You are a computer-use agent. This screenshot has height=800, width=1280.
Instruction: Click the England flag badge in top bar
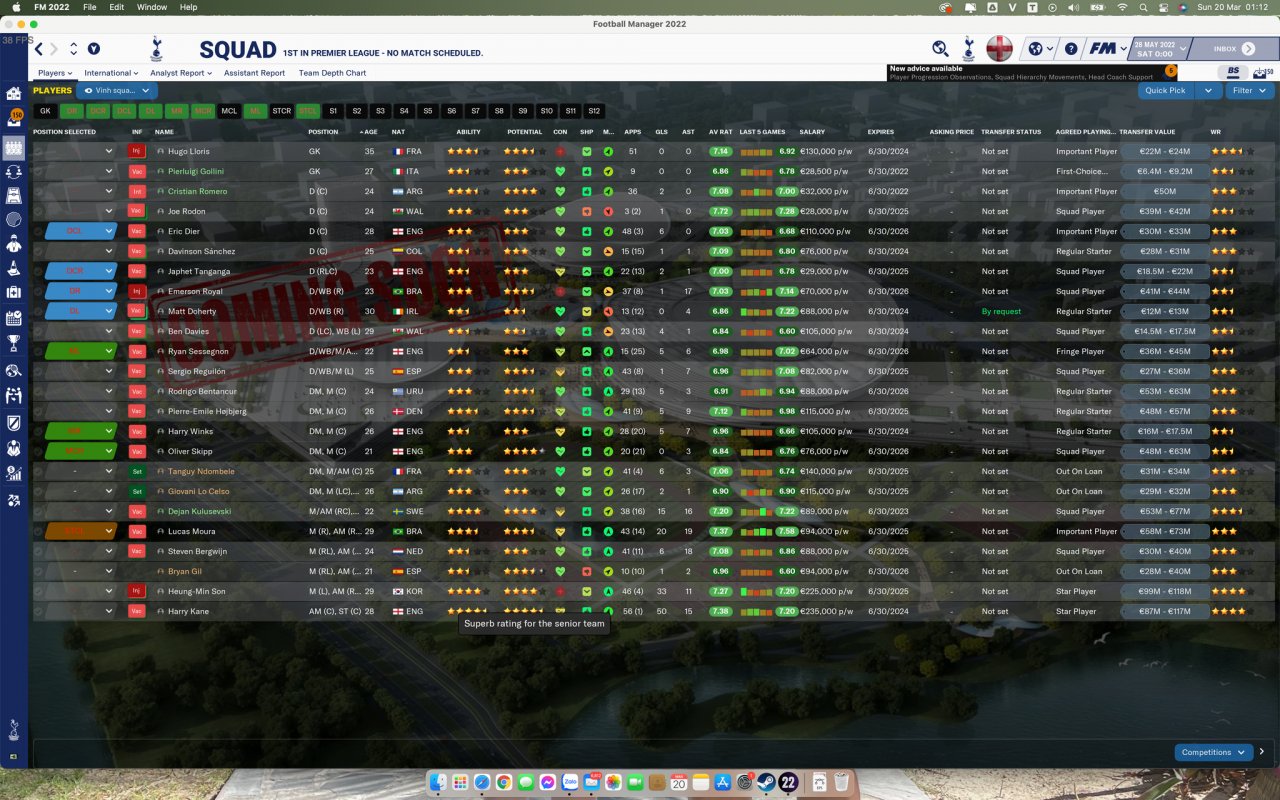coord(999,48)
